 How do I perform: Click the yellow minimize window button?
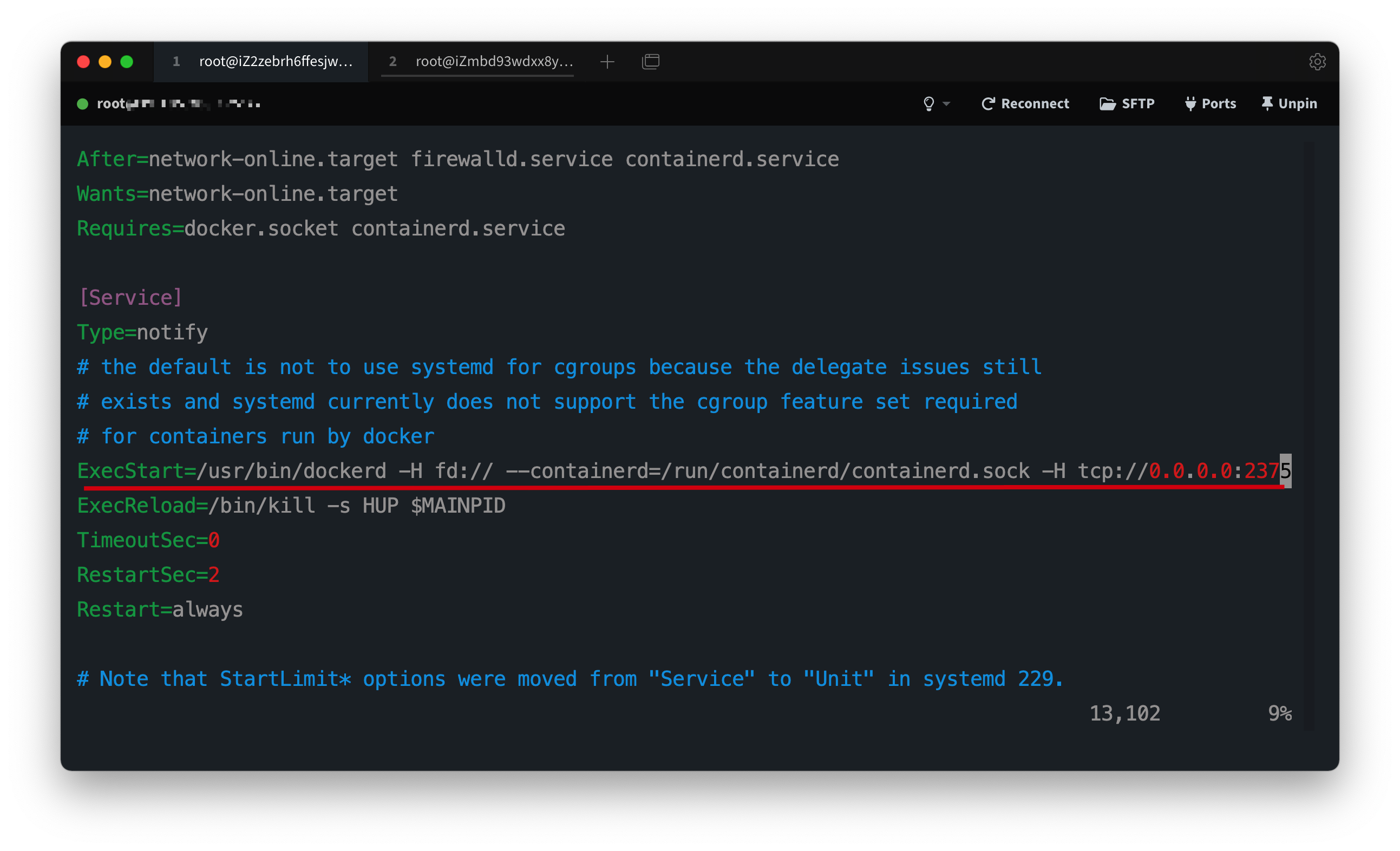105,61
